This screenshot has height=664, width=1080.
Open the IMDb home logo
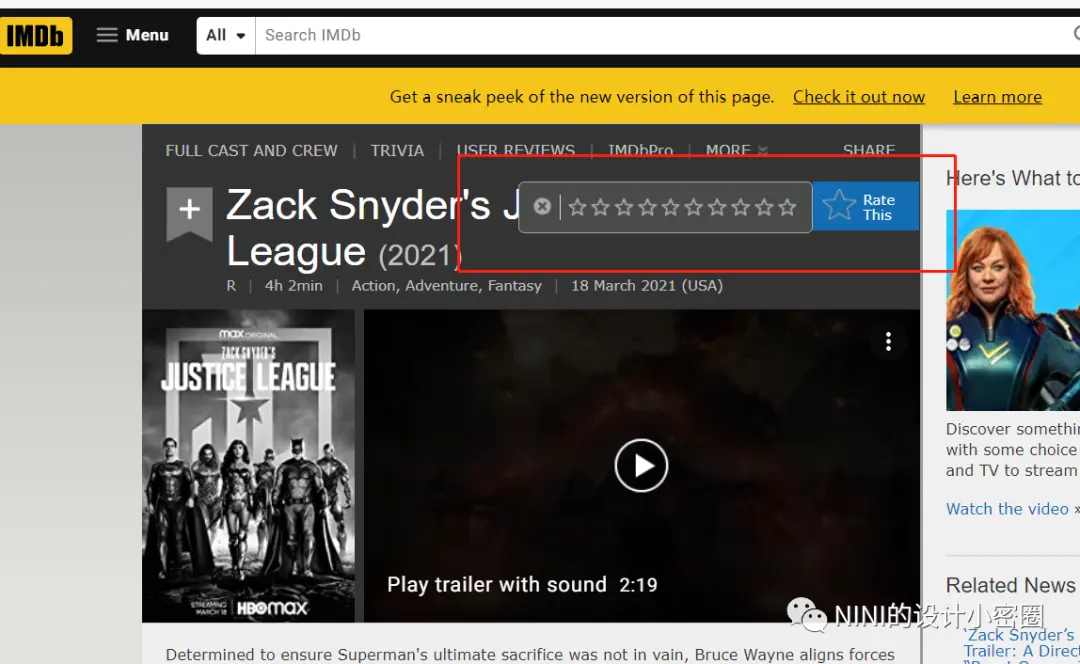coord(36,35)
